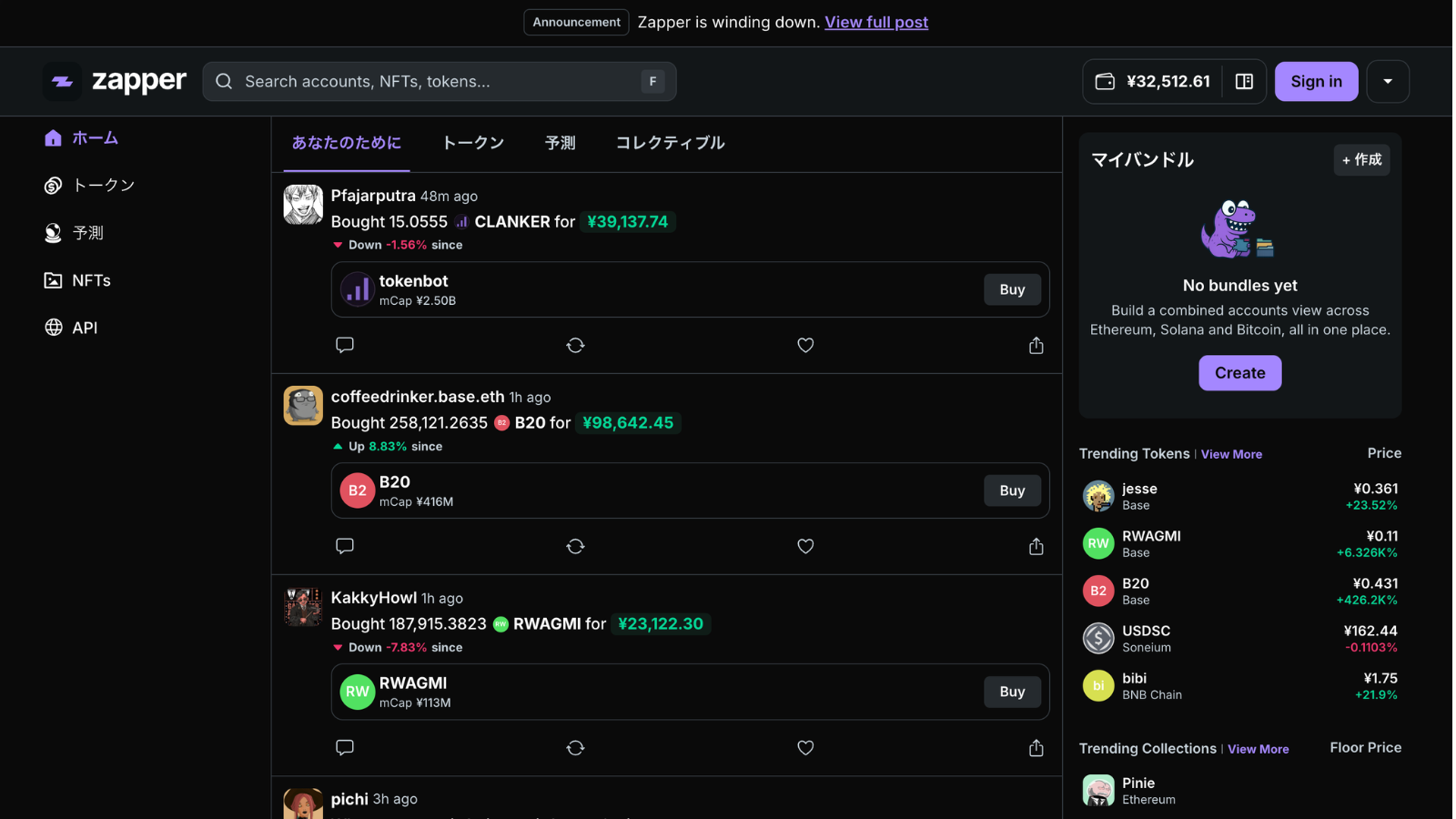The width and height of the screenshot is (1456, 819).
Task: Go to ホーム in sidebar
Action: pos(82,137)
